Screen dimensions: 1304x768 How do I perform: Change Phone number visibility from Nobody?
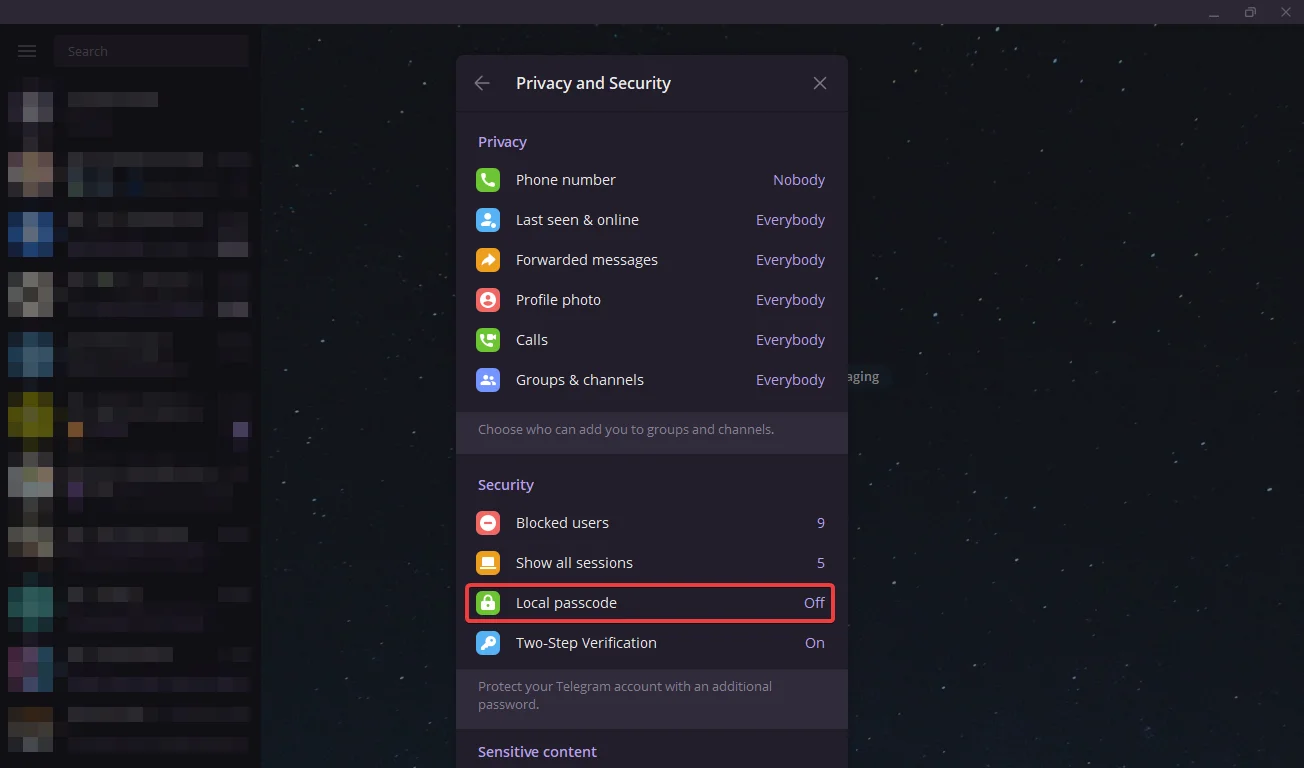[798, 180]
